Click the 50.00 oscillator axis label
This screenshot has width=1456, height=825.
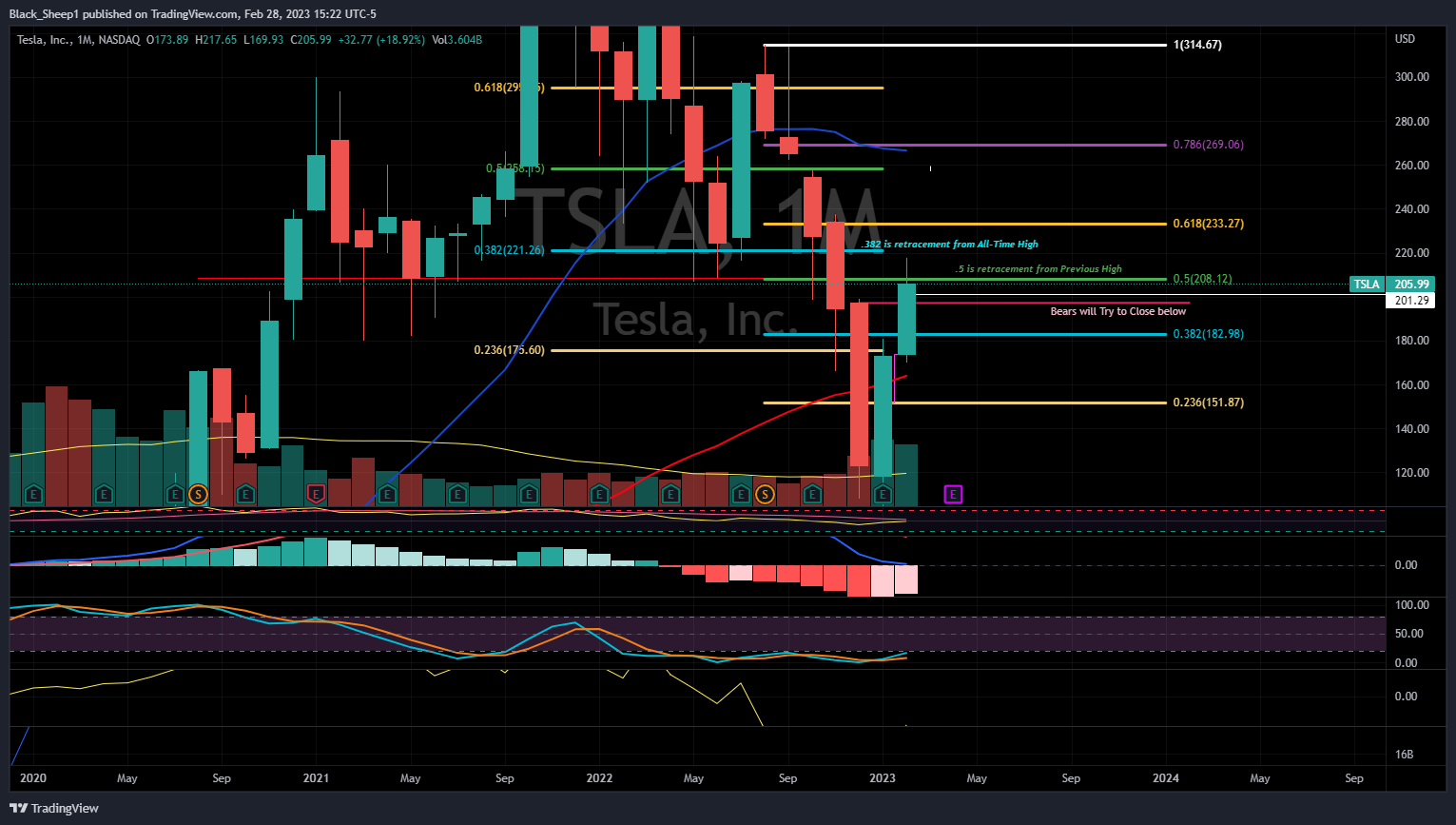coord(1408,634)
